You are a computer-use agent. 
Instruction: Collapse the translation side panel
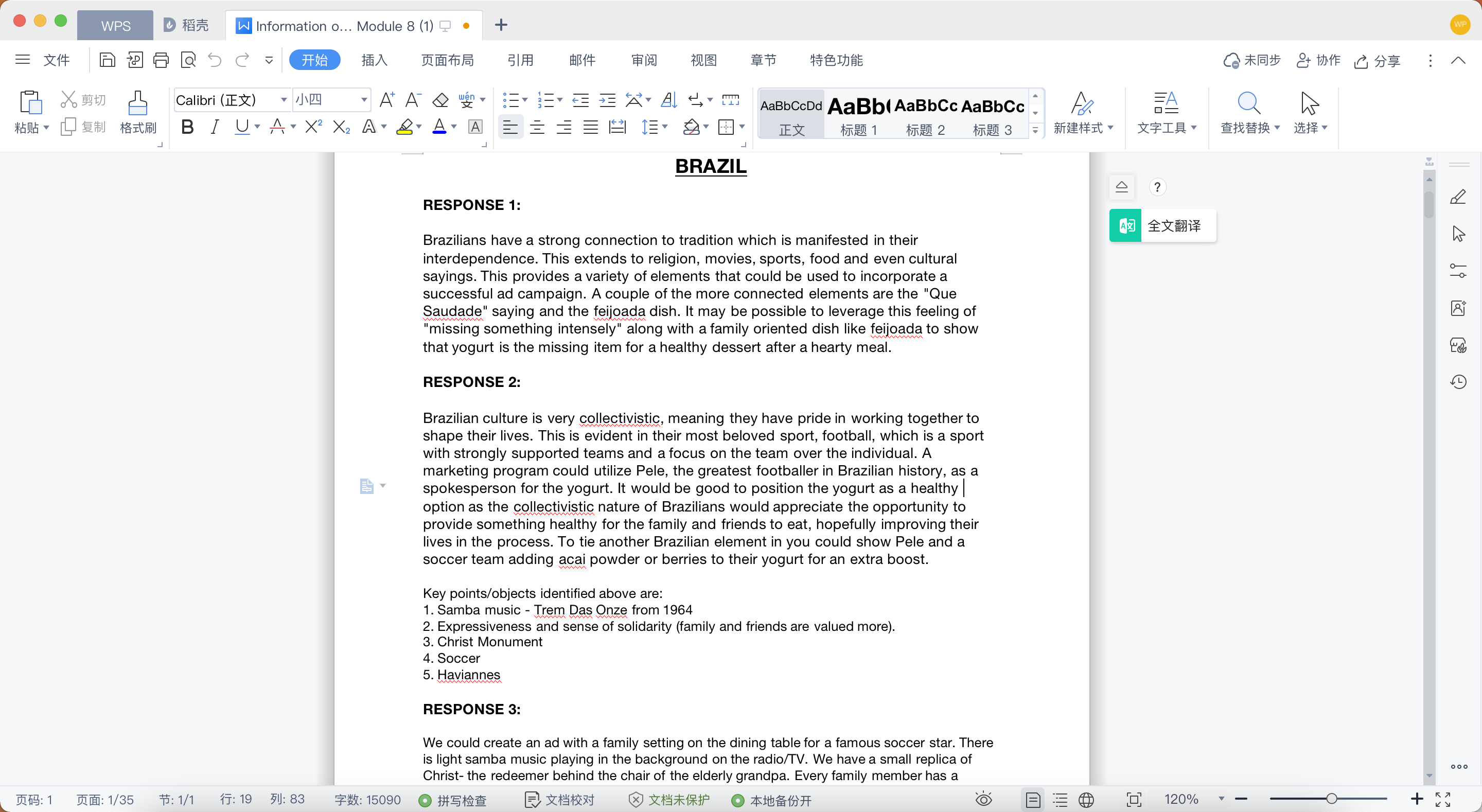pyautogui.click(x=1121, y=186)
